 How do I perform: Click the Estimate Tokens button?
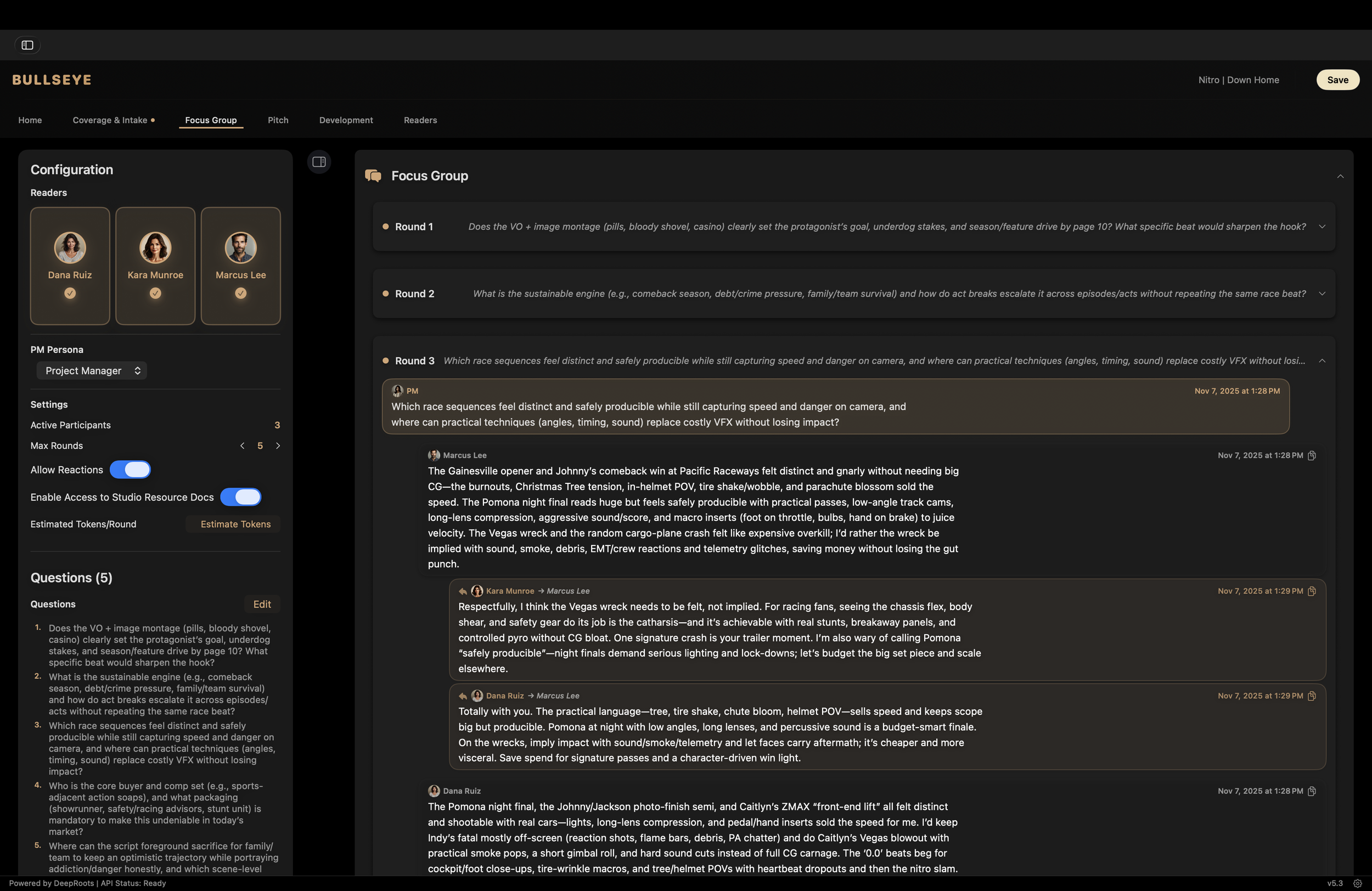point(235,524)
